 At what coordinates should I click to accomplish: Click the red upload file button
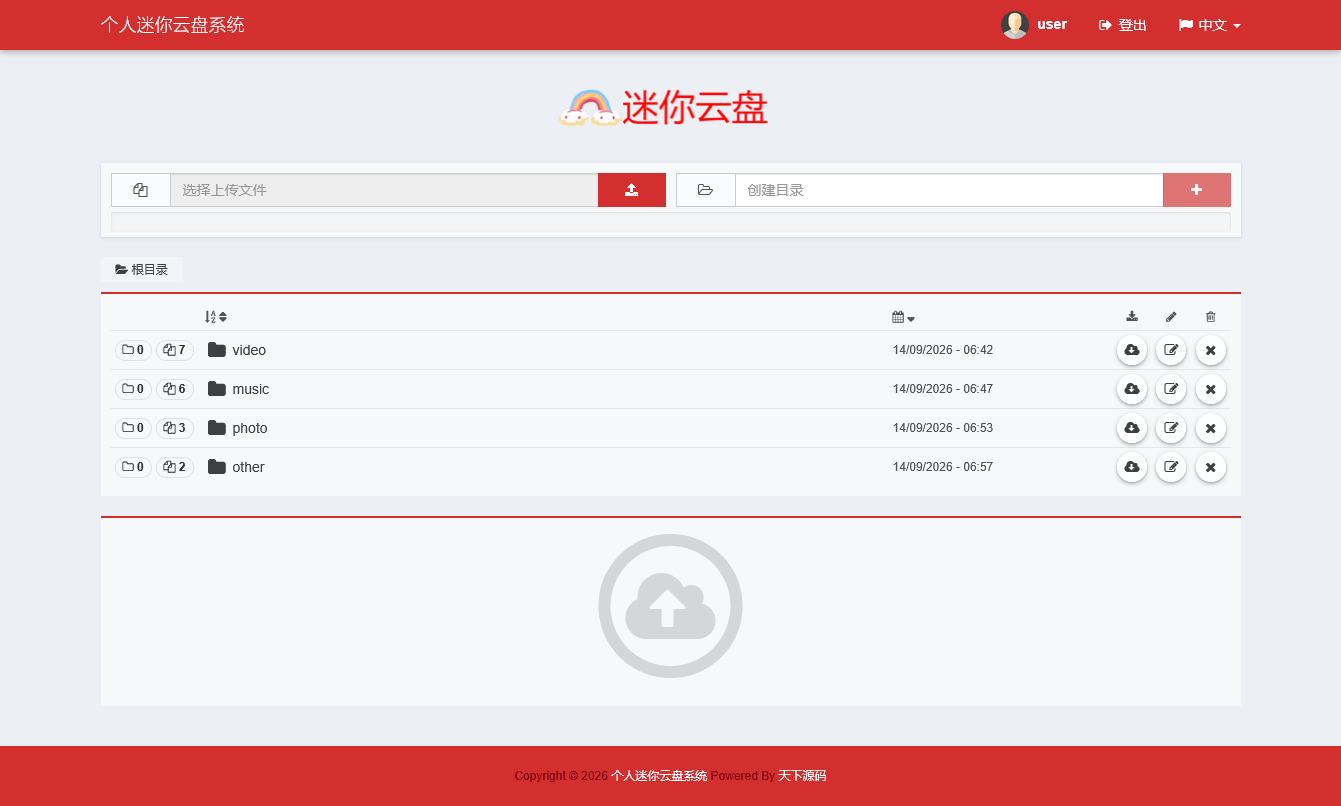pyautogui.click(x=631, y=190)
